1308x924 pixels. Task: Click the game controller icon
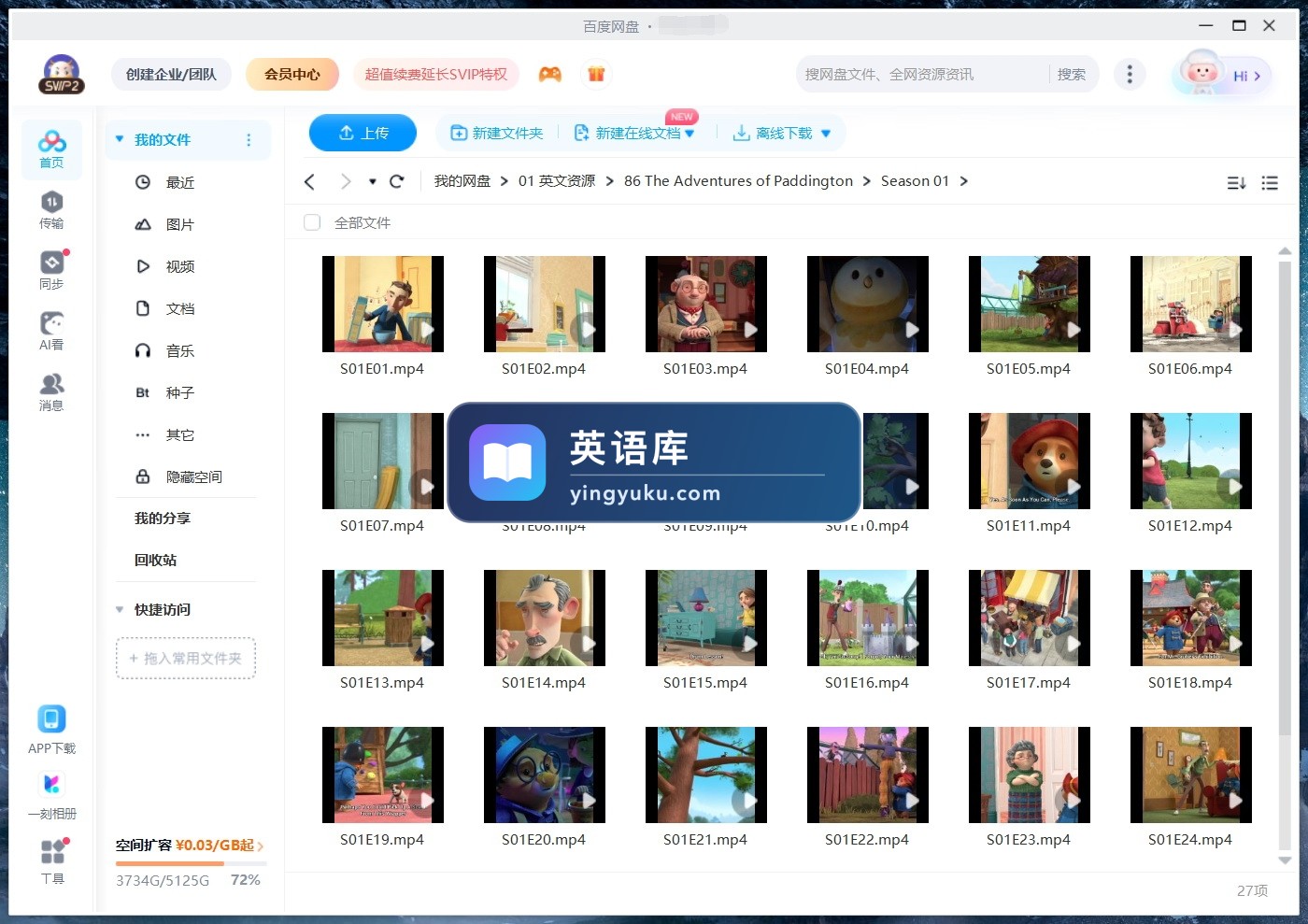click(550, 74)
